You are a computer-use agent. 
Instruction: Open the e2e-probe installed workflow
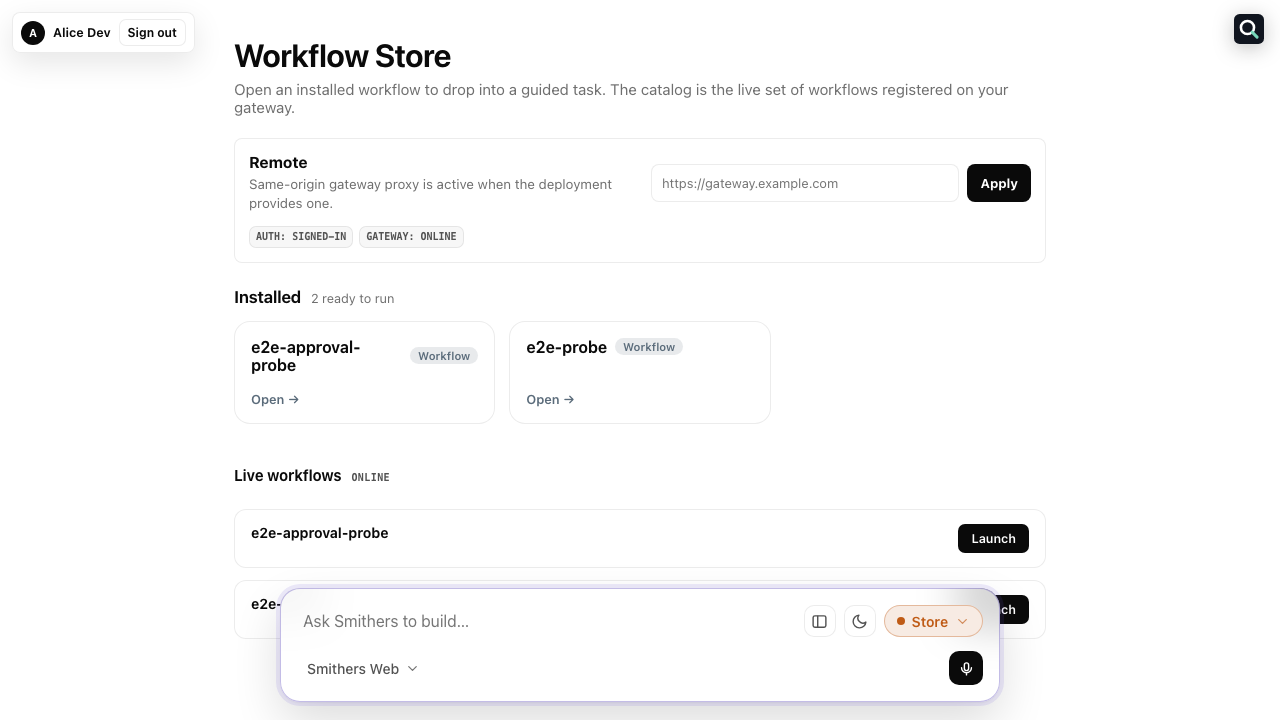coord(640,372)
